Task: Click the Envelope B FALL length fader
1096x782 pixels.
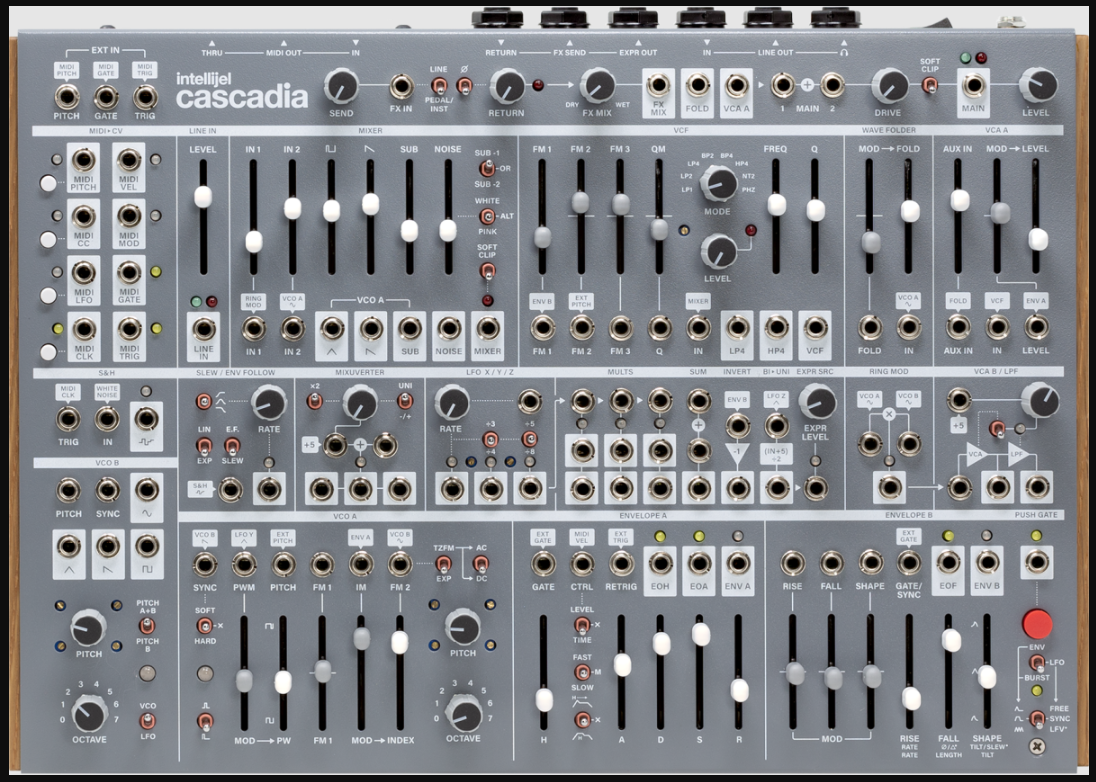Action: click(x=950, y=640)
